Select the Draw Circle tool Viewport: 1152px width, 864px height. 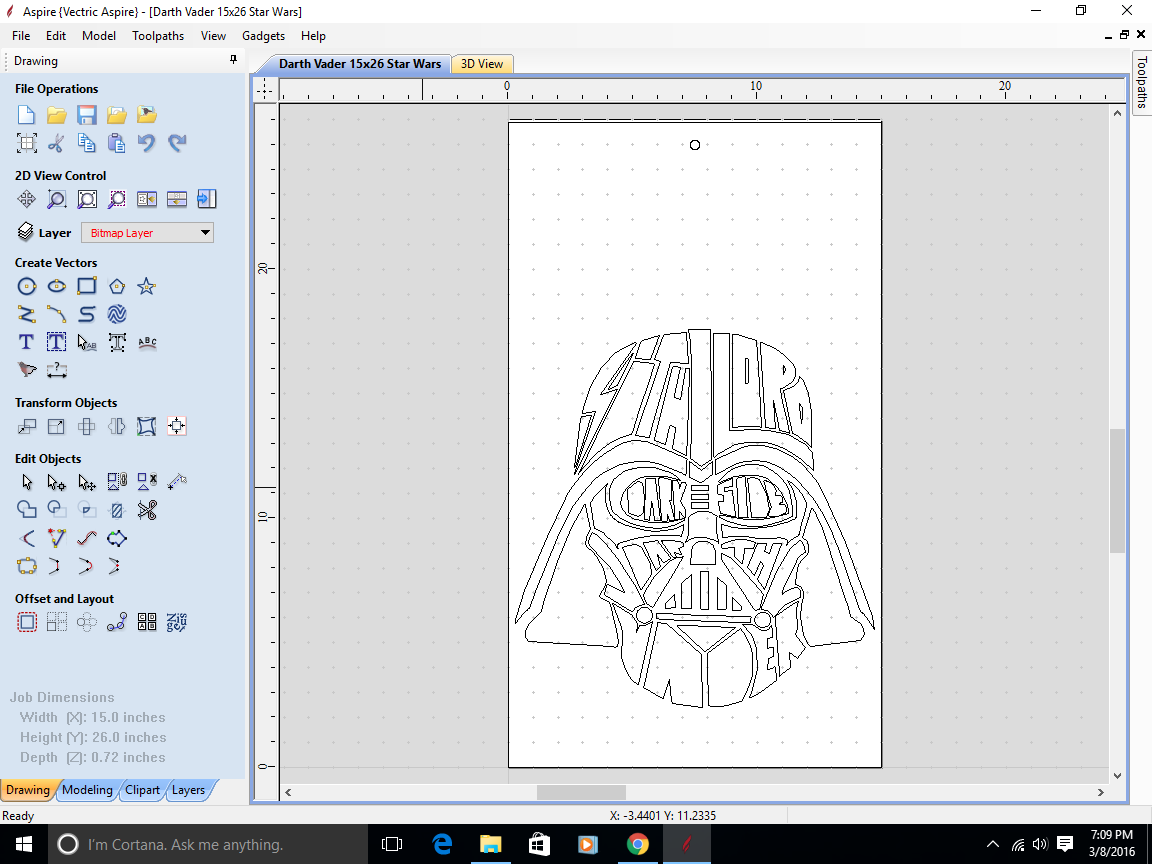coord(27,286)
